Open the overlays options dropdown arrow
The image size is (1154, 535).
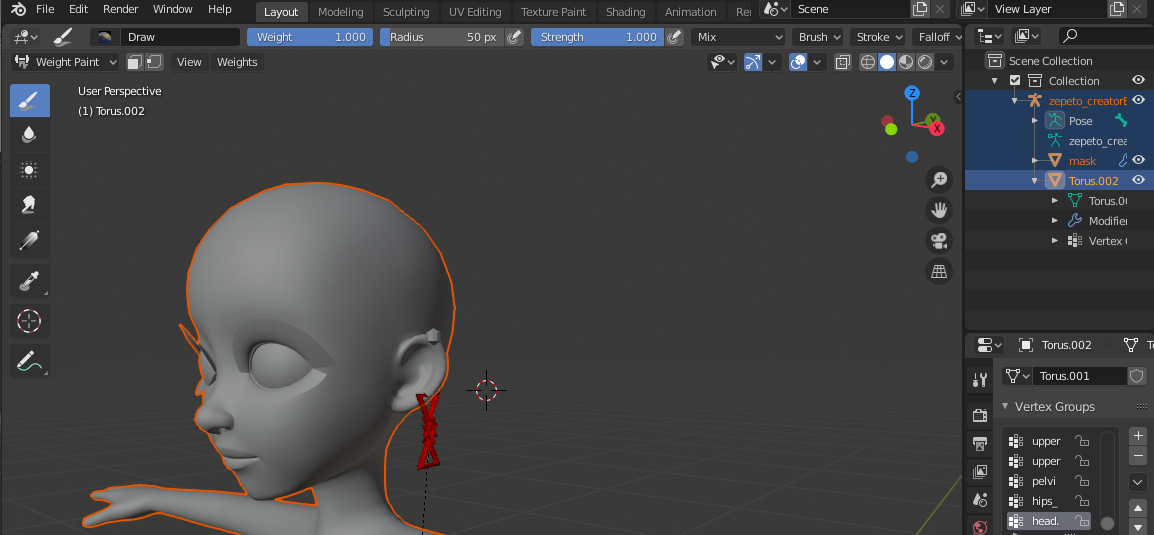[x=817, y=62]
